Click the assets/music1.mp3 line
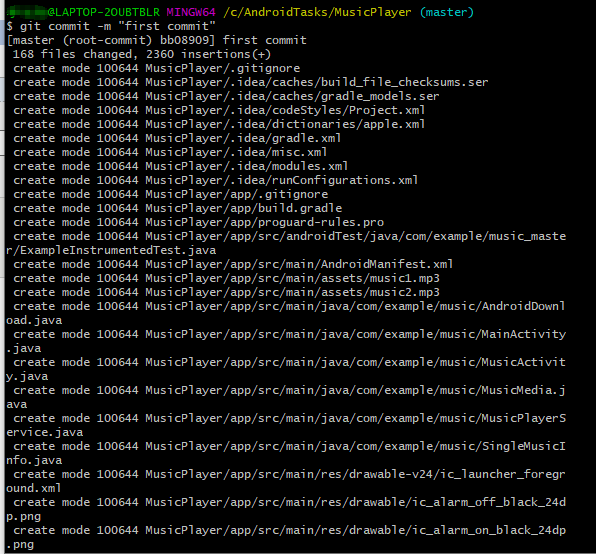Image resolution: width=596 pixels, height=554 pixels. point(226,279)
